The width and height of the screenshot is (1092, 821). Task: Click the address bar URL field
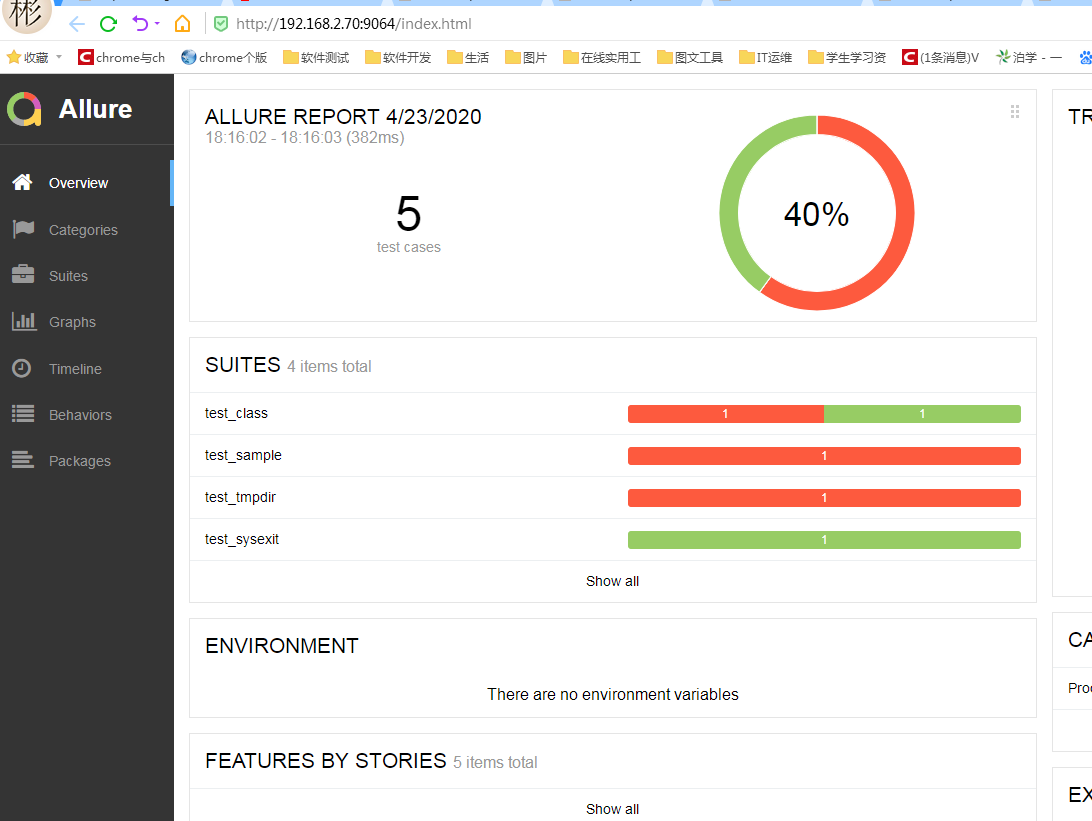[x=354, y=24]
